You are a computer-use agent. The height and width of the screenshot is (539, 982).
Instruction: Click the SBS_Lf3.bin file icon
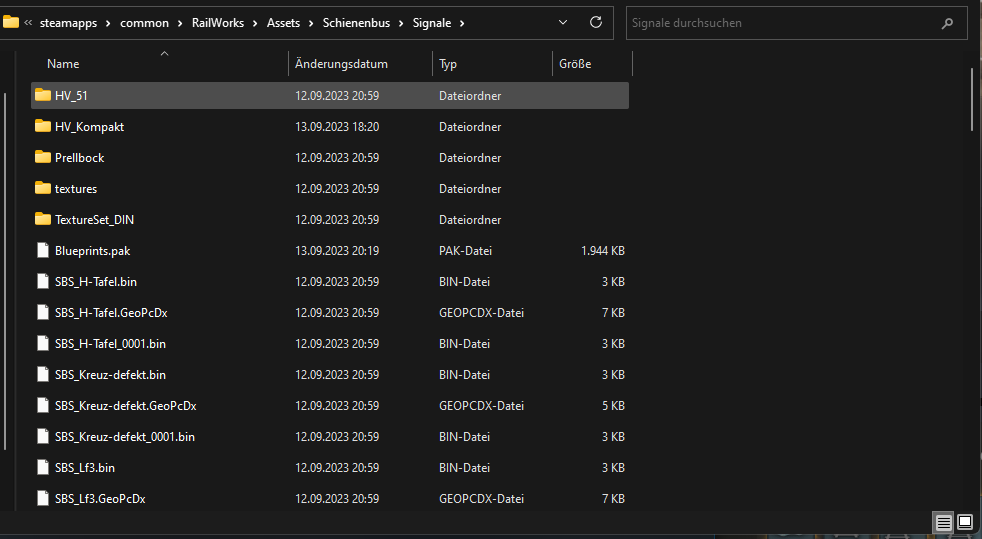point(42,468)
